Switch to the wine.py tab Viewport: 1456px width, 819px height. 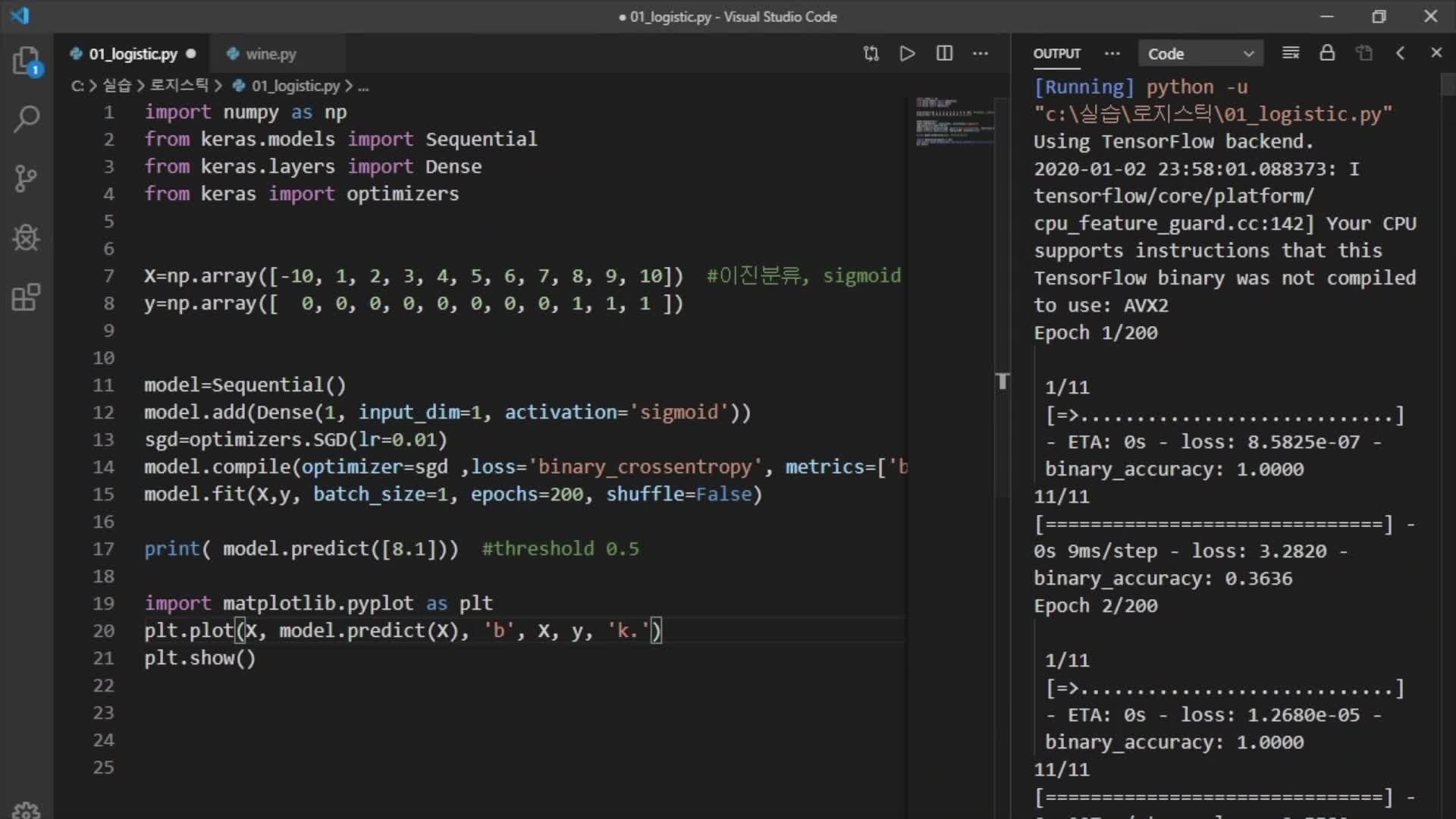click(271, 54)
